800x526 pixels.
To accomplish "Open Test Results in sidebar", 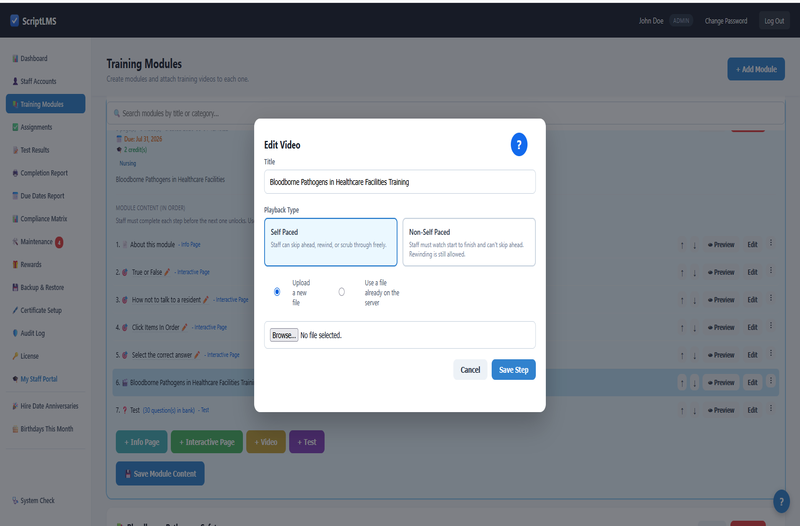I will 45,150.
